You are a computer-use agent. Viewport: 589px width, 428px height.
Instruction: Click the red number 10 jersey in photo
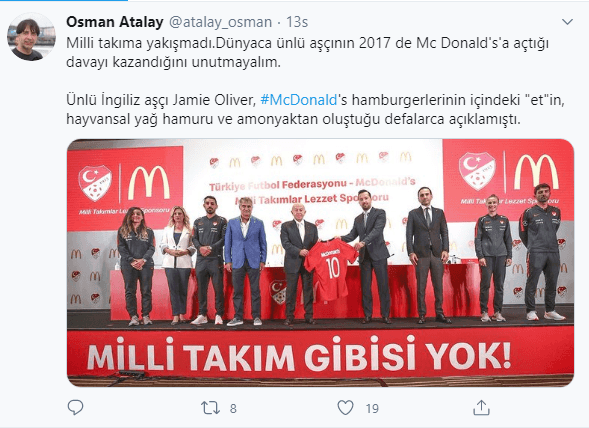tap(330, 269)
